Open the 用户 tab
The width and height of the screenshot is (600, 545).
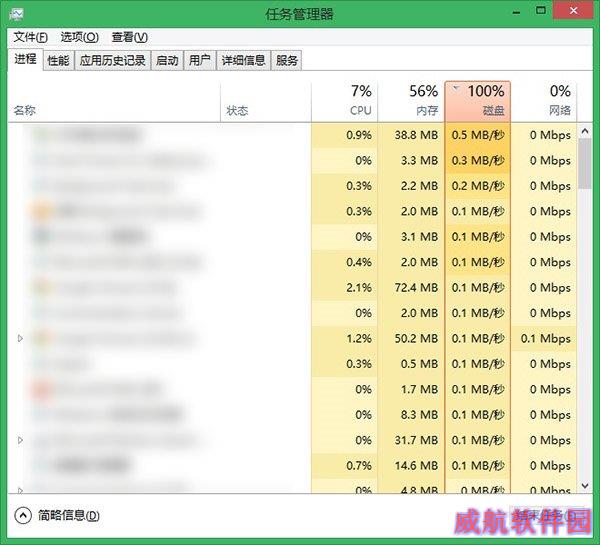click(x=200, y=60)
